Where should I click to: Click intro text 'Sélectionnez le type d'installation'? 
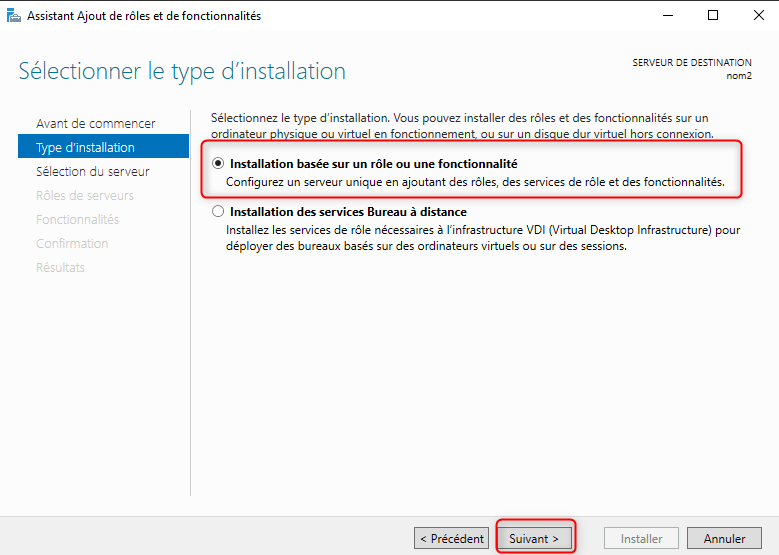[462, 126]
